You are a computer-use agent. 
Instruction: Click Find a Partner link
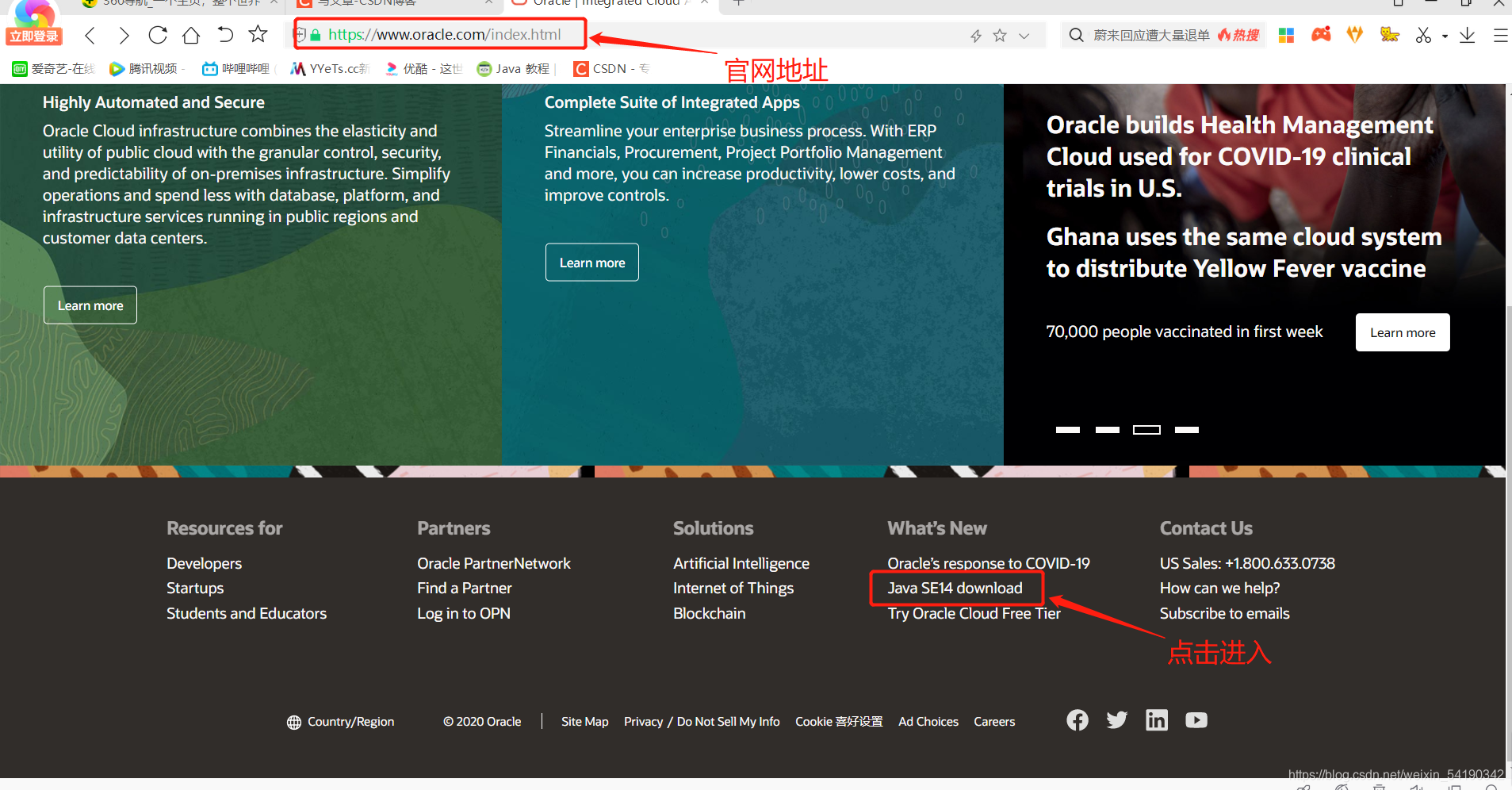point(465,589)
